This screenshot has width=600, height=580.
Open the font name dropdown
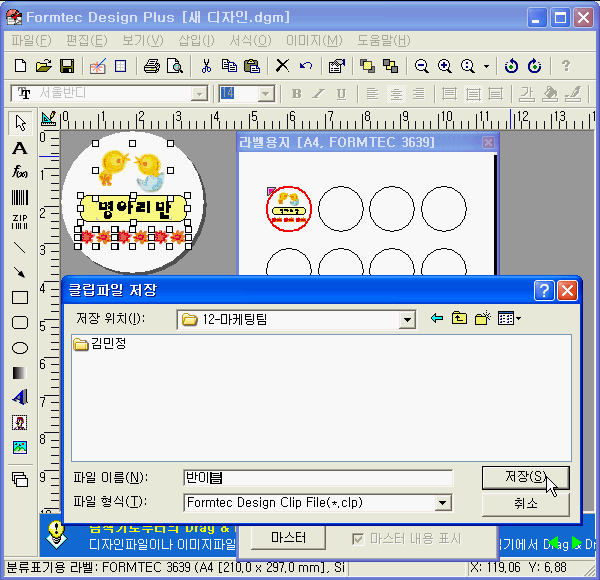coord(199,94)
